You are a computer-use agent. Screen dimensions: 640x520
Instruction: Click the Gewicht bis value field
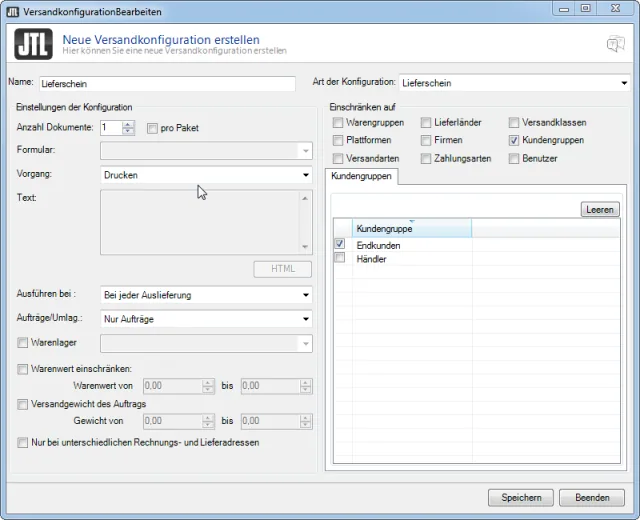tap(271, 421)
